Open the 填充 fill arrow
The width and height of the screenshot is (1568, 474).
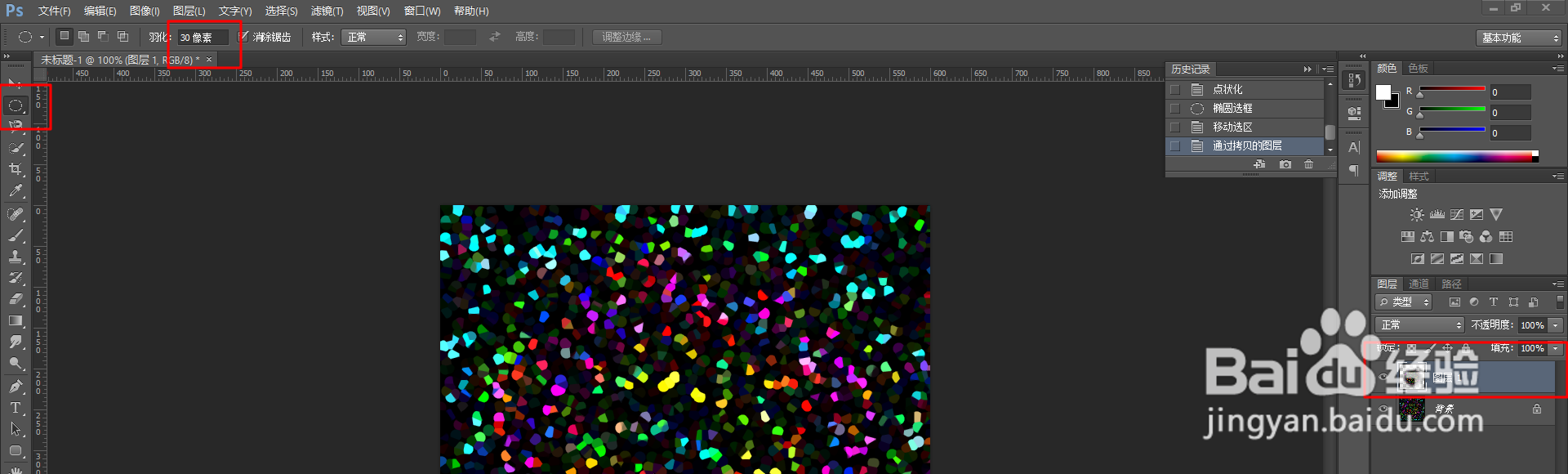[x=1556, y=348]
